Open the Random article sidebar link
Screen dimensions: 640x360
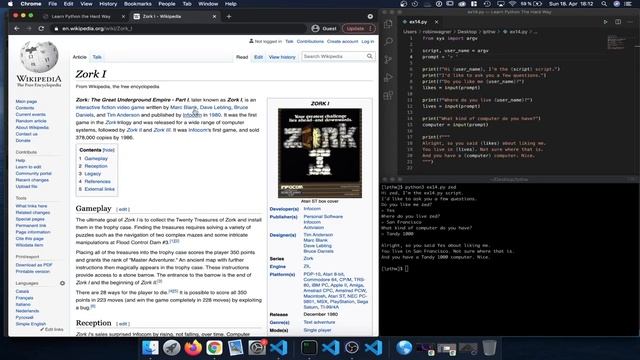pyautogui.click(x=31, y=121)
